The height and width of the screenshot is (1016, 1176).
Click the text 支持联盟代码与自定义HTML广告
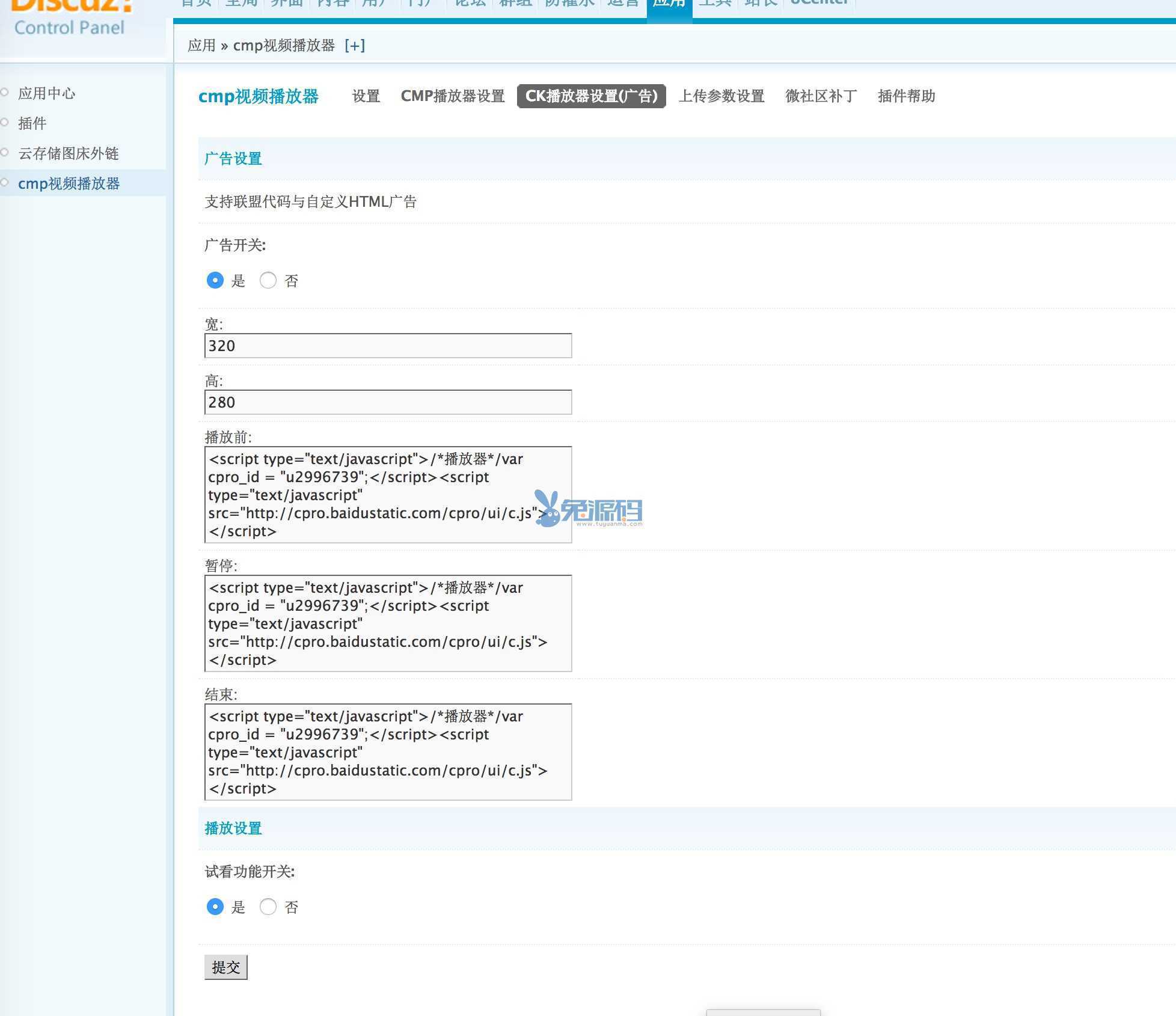click(311, 201)
